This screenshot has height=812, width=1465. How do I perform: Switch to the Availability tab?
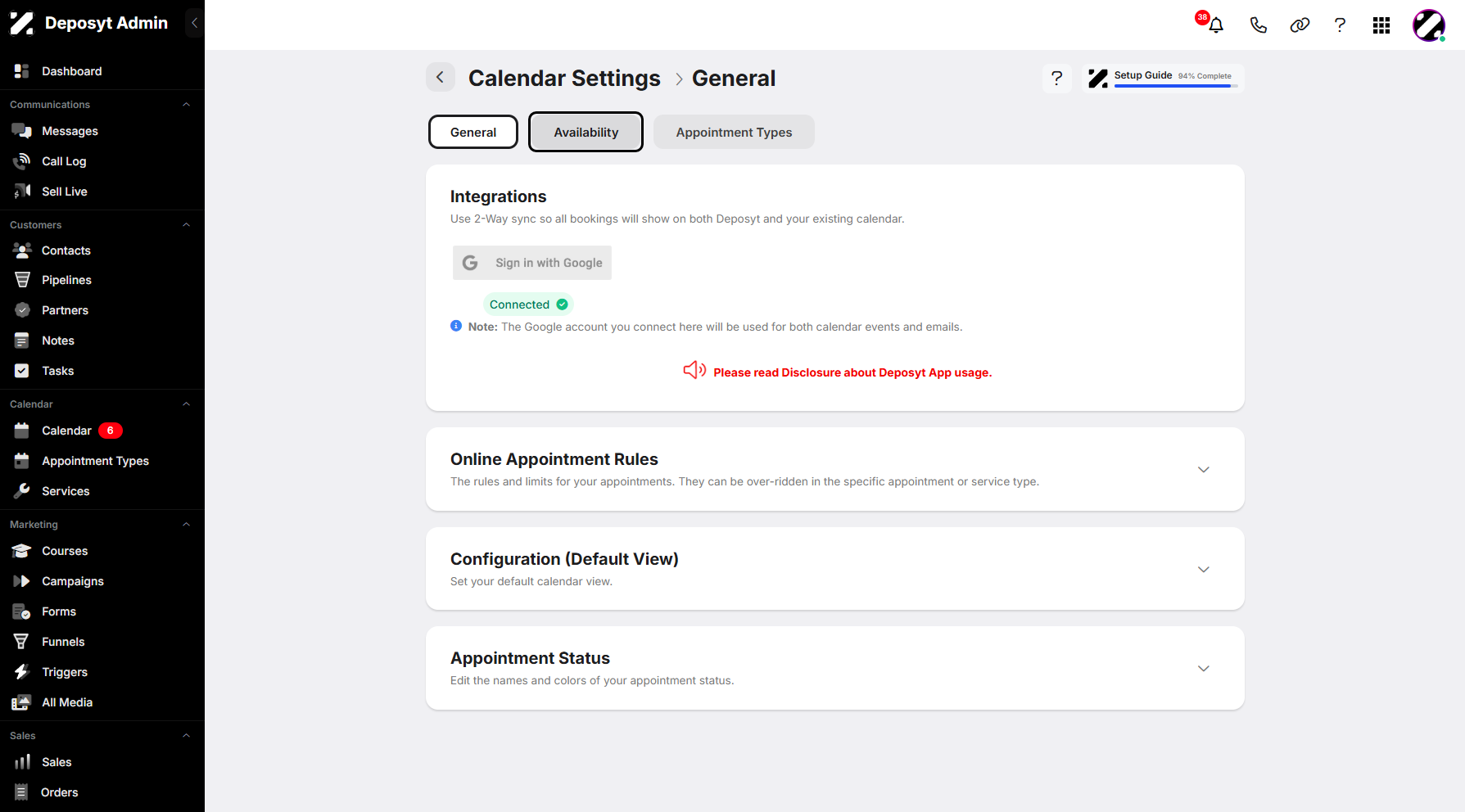(x=586, y=132)
